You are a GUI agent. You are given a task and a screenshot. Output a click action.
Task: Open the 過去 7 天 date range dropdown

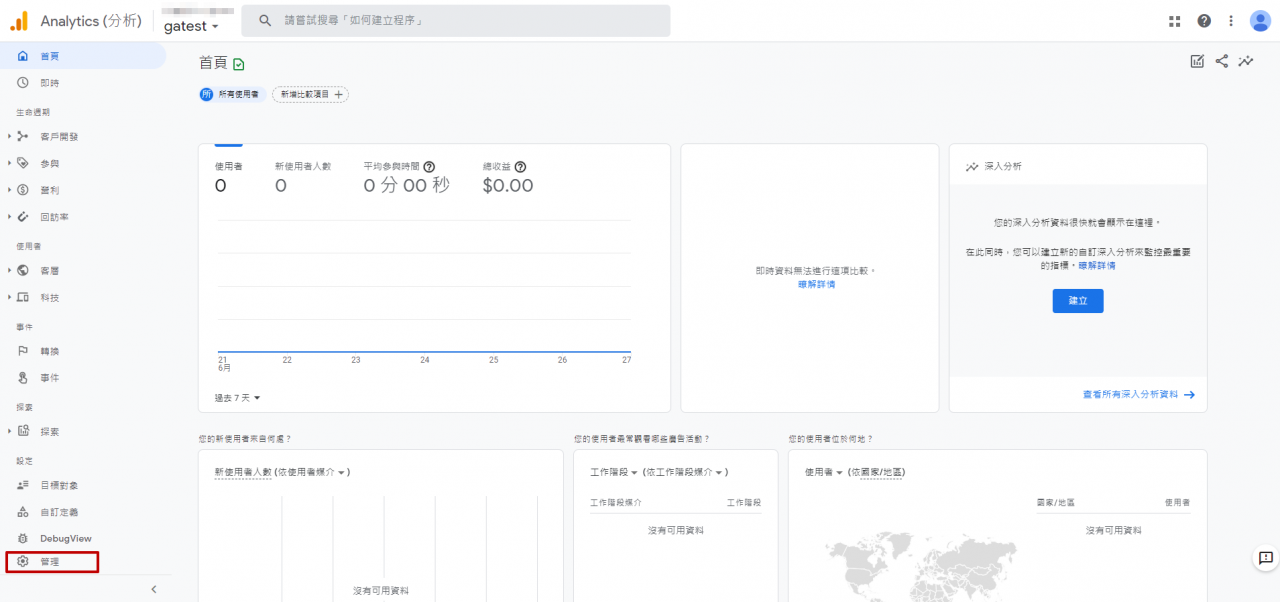[238, 398]
